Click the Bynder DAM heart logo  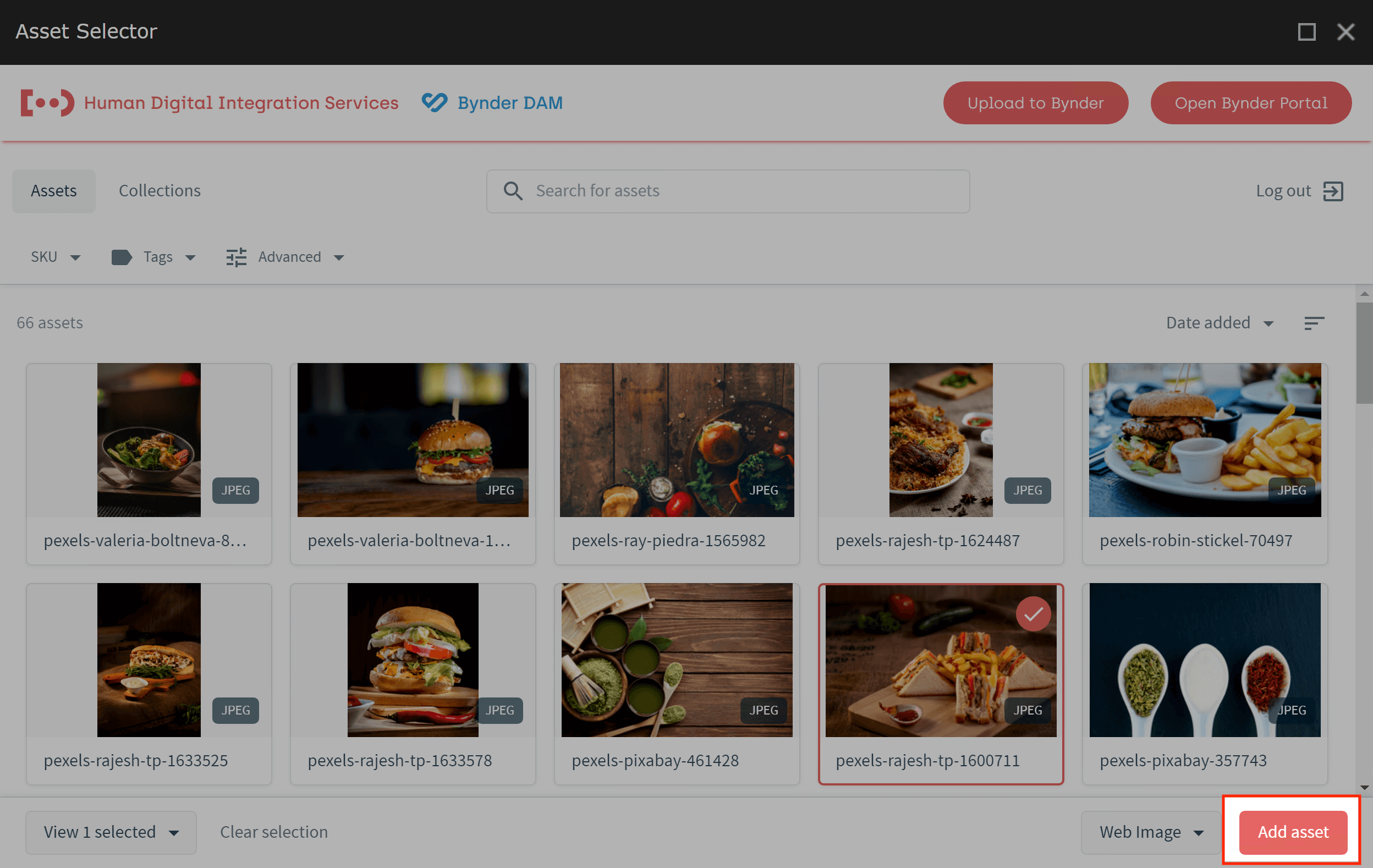tap(435, 103)
